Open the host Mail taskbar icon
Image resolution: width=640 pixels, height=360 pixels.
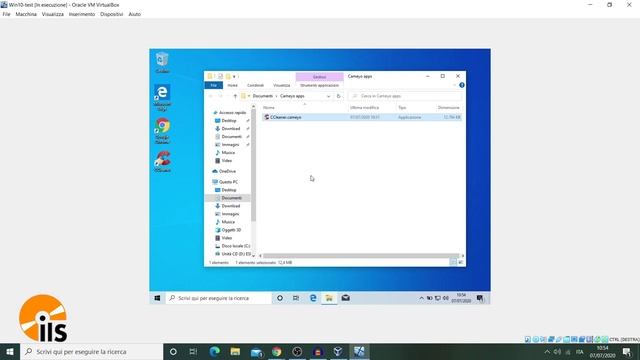[256, 352]
